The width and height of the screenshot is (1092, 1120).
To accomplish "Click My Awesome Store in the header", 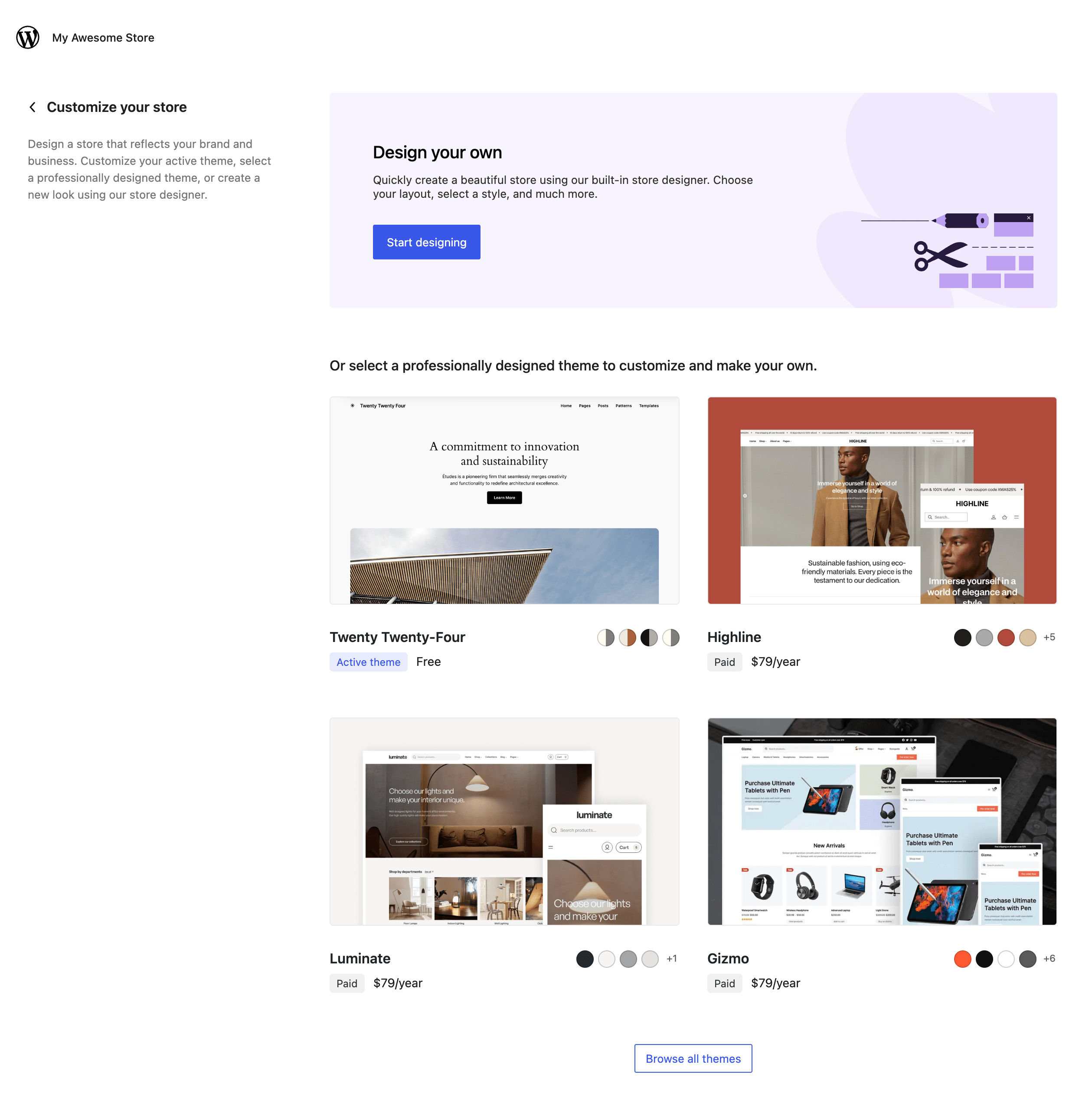I will 103,37.
